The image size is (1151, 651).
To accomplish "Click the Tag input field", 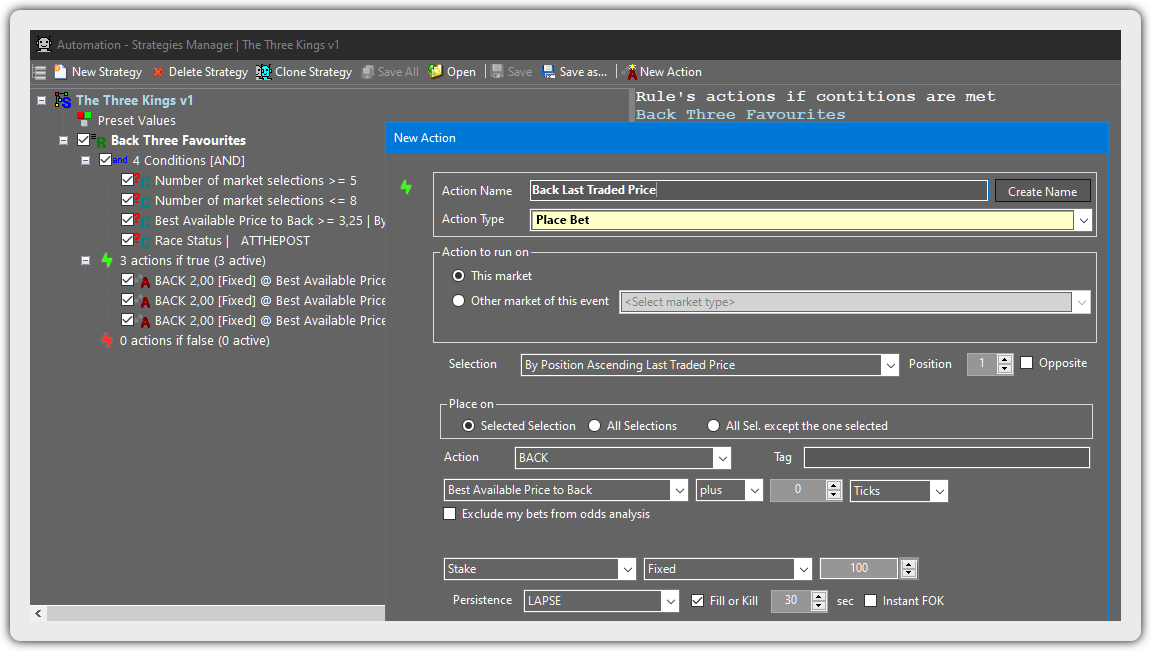I will pos(946,457).
